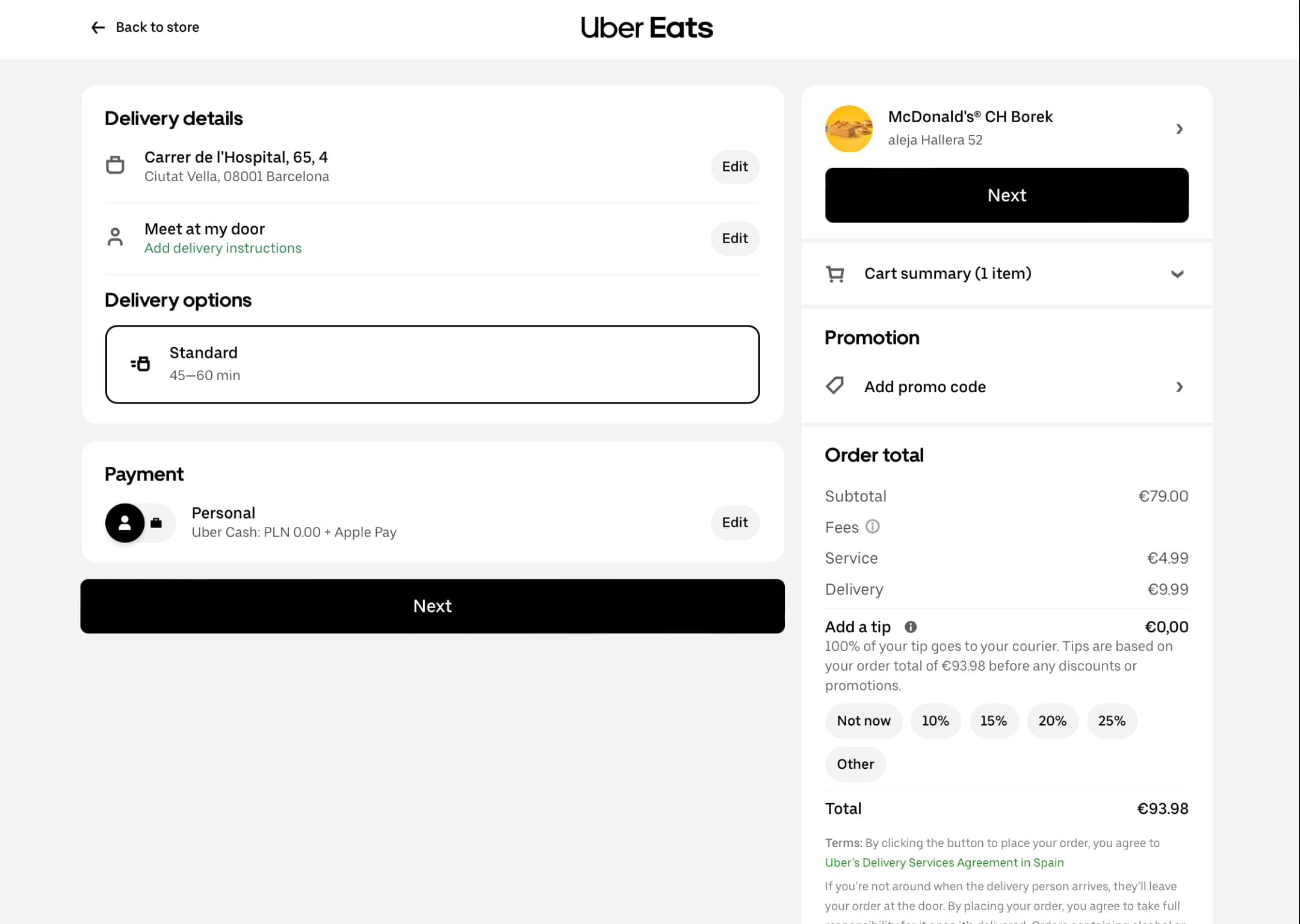1300x924 pixels.
Task: Toggle the Personal profile to the business briefcase
Action: click(x=156, y=523)
